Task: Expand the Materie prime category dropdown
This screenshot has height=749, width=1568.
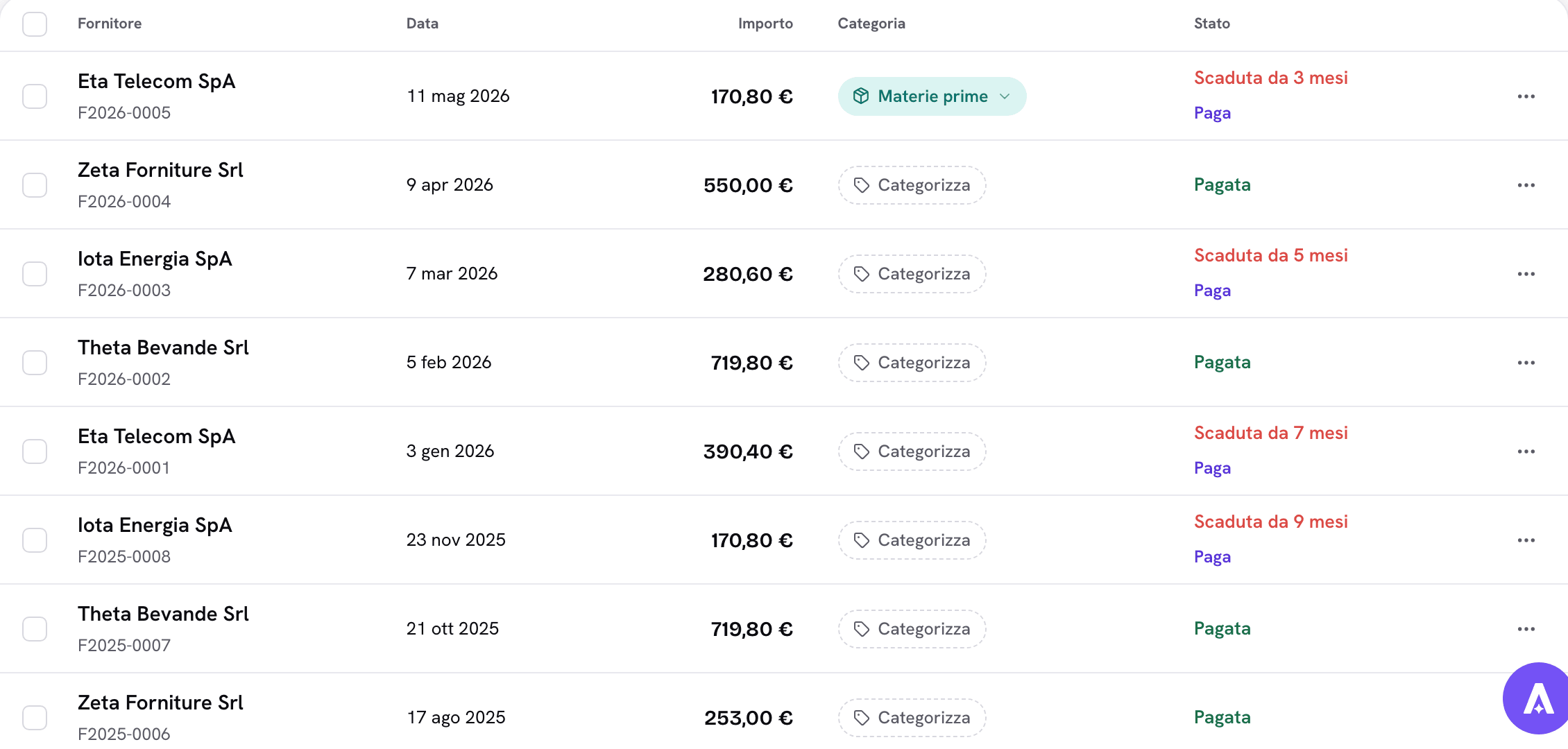Action: click(x=932, y=96)
